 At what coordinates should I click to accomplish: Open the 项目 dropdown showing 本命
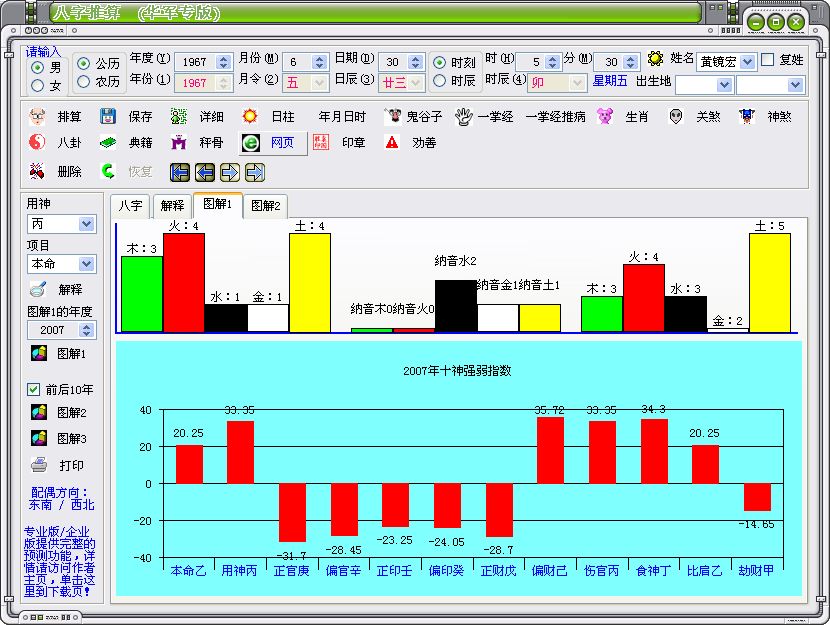pyautogui.click(x=87, y=264)
